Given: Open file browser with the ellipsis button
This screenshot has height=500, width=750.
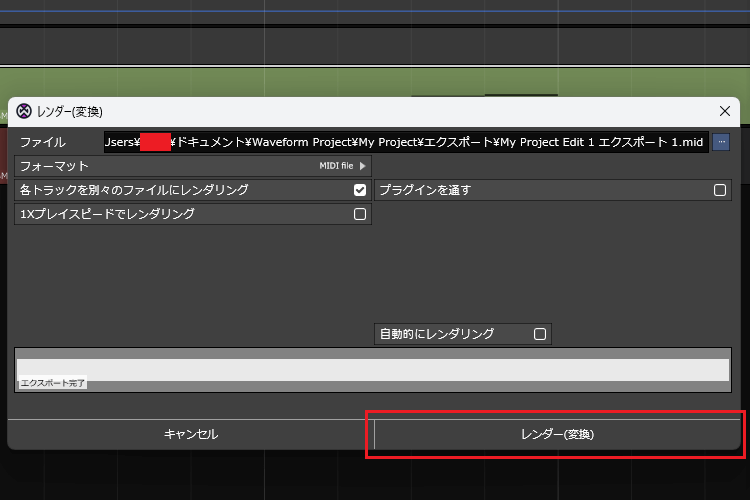Looking at the screenshot, I should [721, 142].
